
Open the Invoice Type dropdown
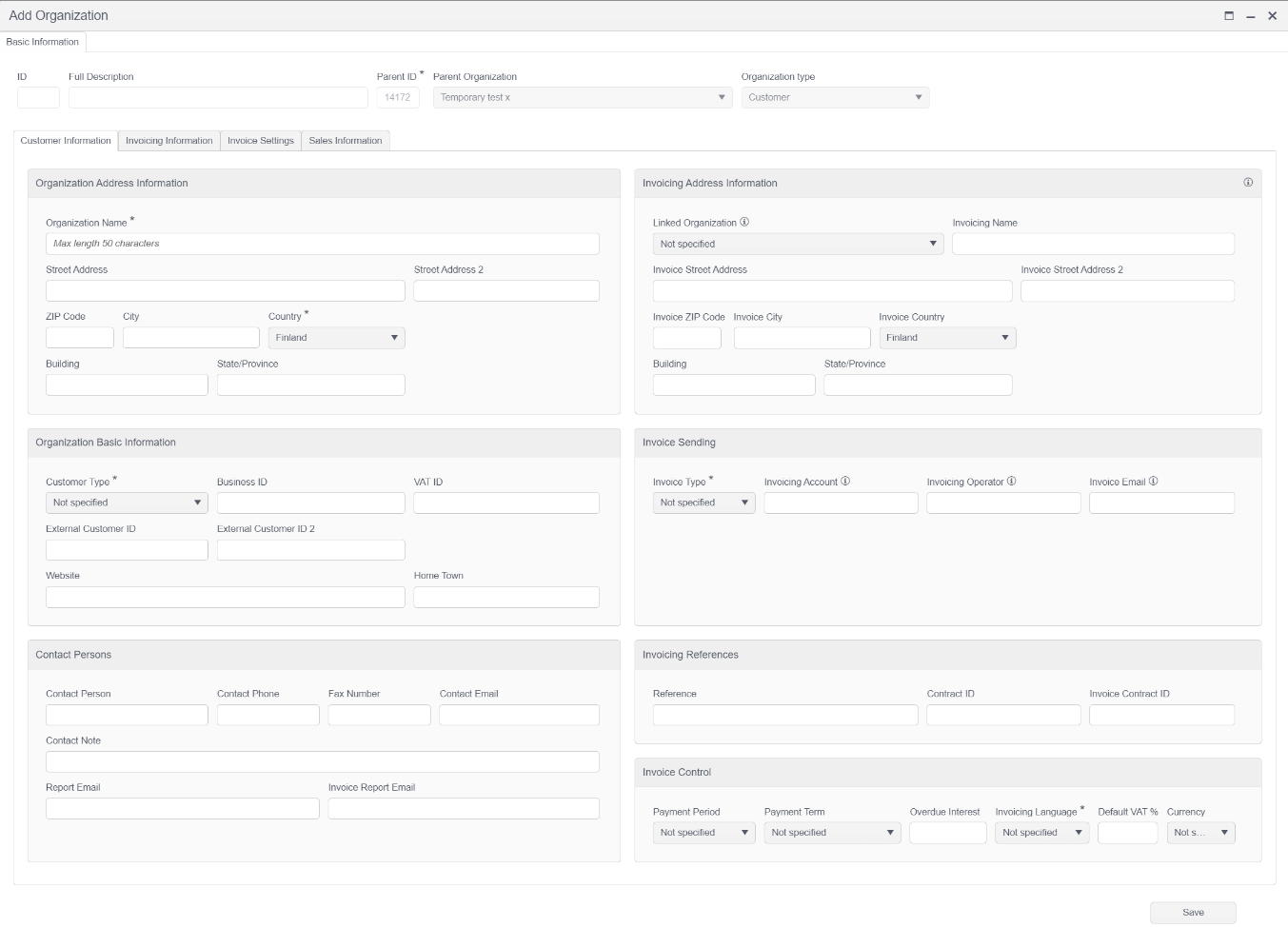click(x=703, y=503)
